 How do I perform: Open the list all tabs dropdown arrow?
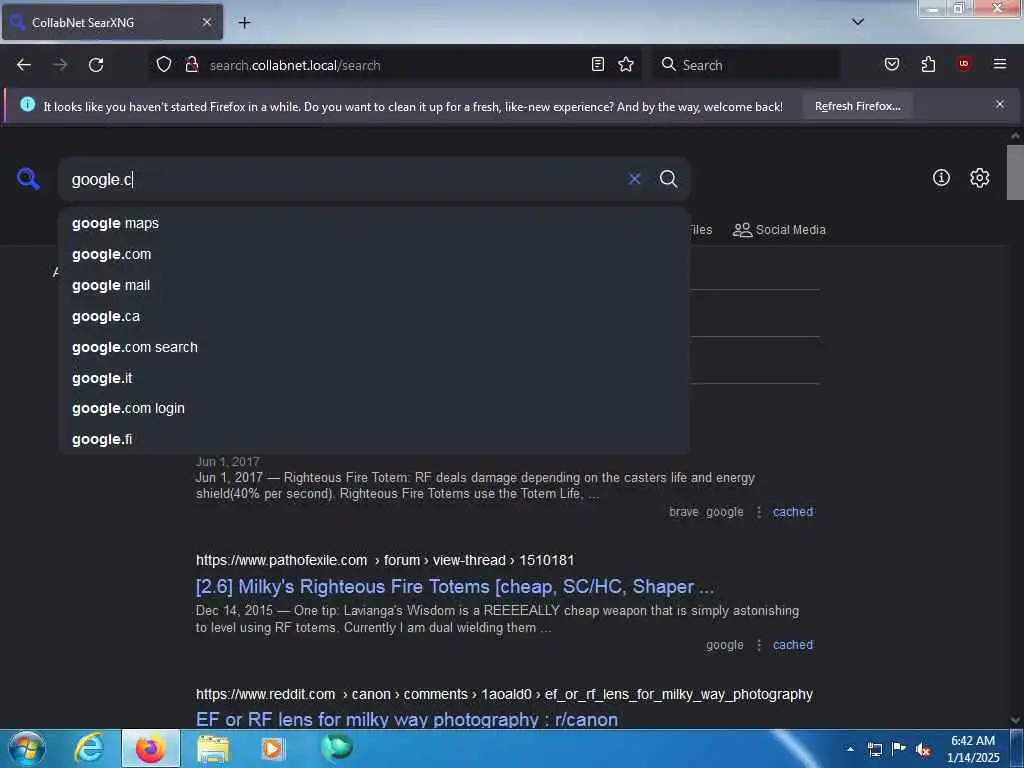coord(858,22)
